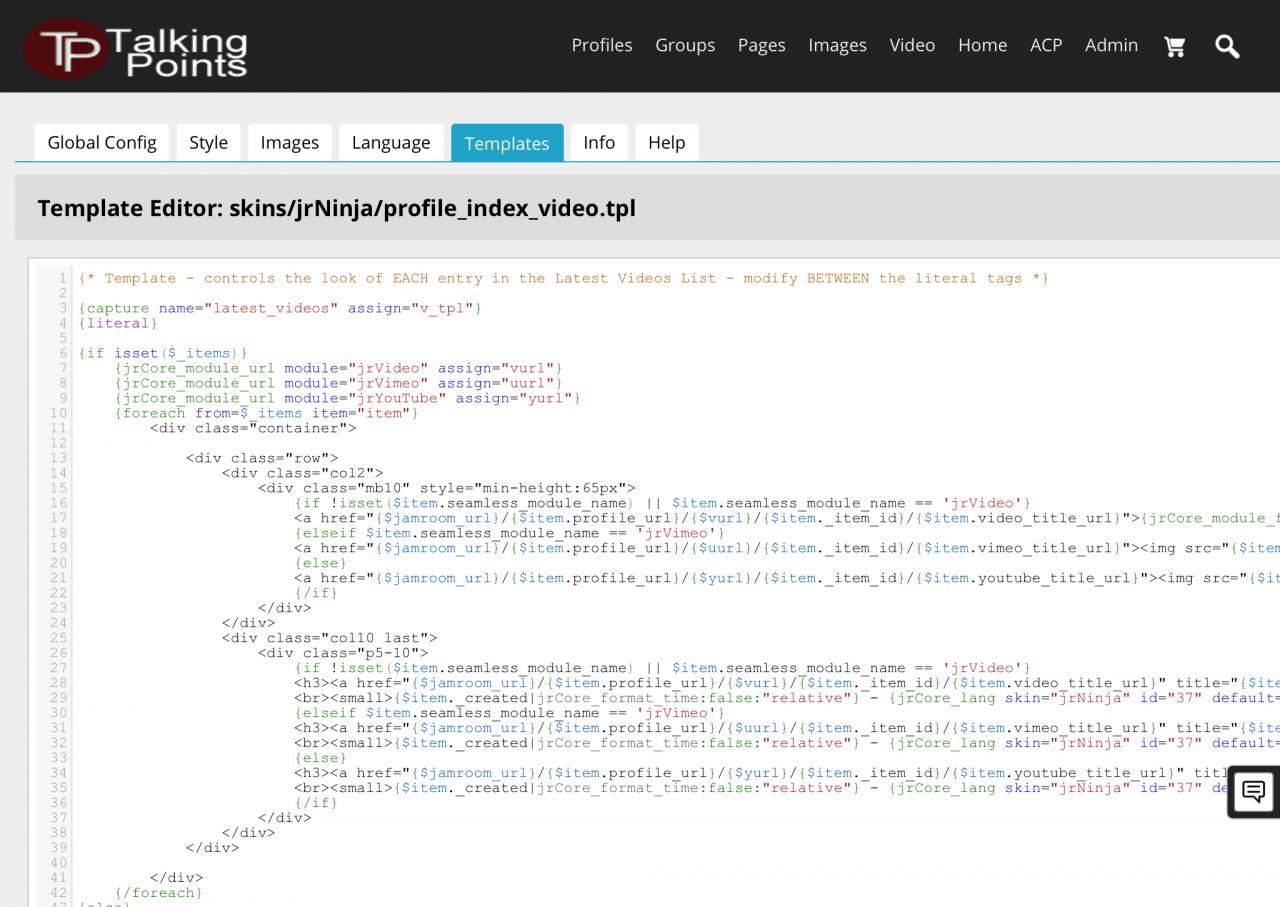The width and height of the screenshot is (1280, 907).
Task: Click the {/if} on line 22
Action: (x=316, y=593)
